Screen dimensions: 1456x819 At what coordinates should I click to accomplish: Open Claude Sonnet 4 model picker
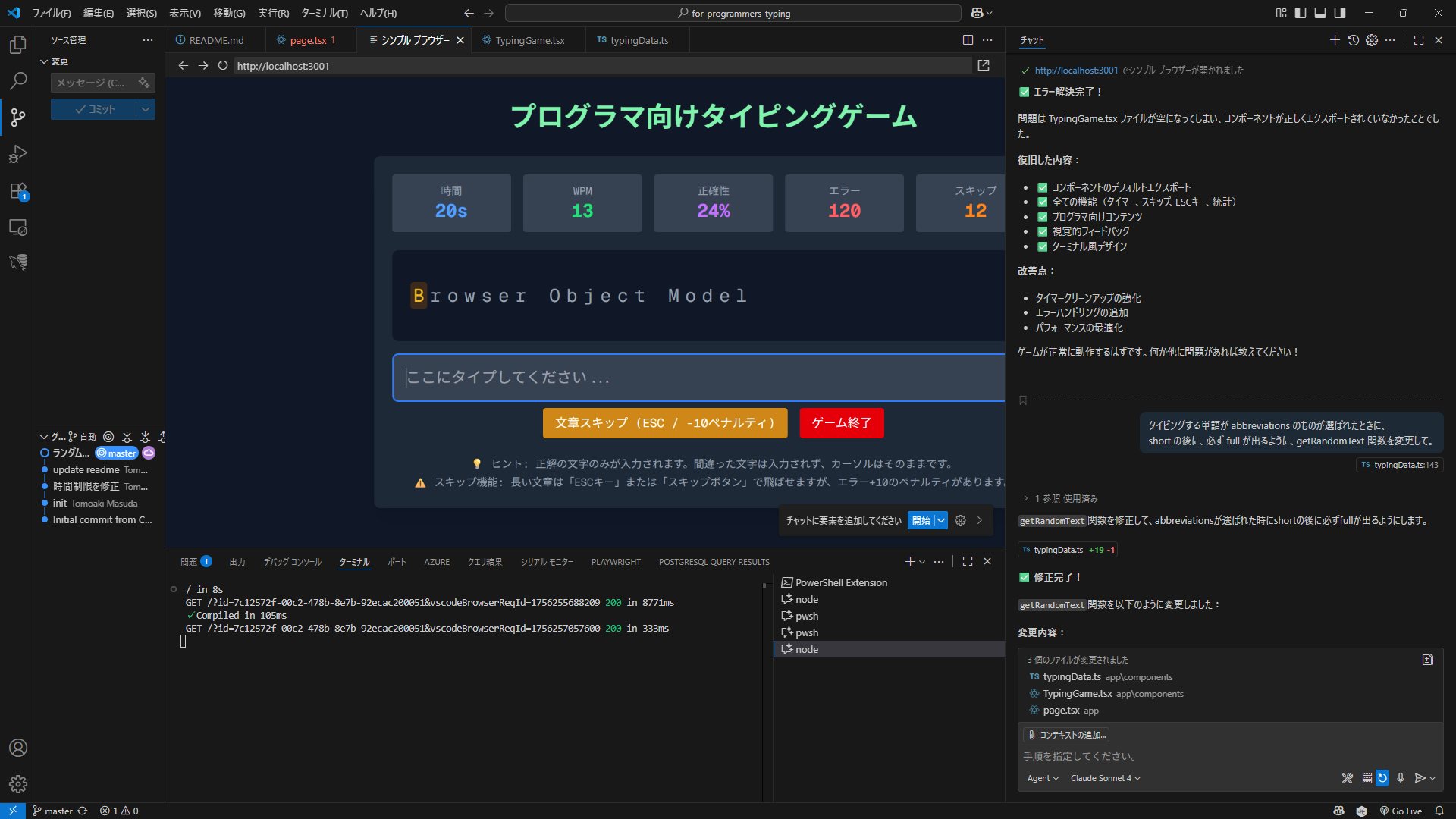click(x=1105, y=778)
